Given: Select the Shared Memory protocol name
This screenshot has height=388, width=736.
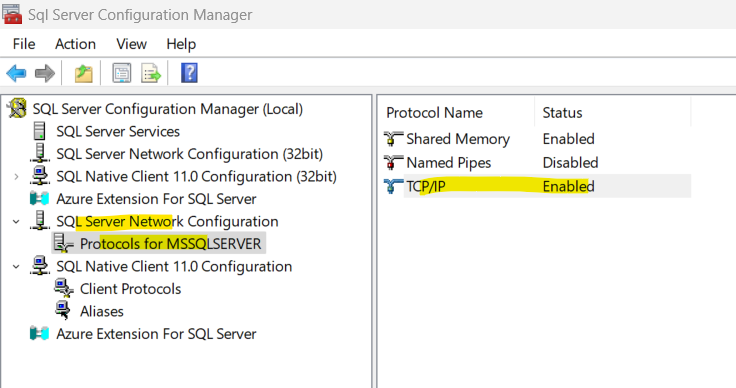Looking at the screenshot, I should [x=458, y=139].
